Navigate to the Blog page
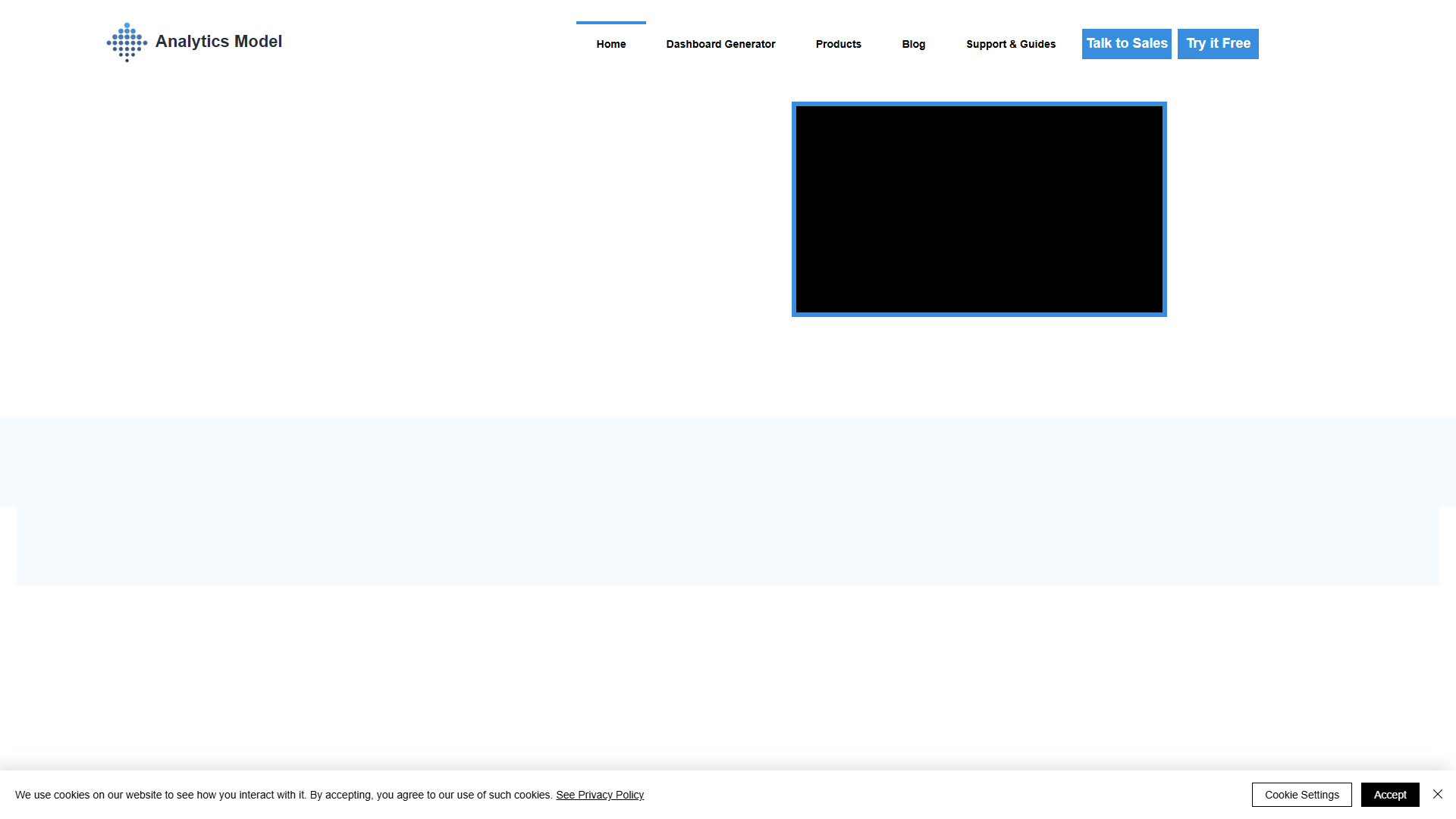1456x819 pixels. (x=914, y=44)
